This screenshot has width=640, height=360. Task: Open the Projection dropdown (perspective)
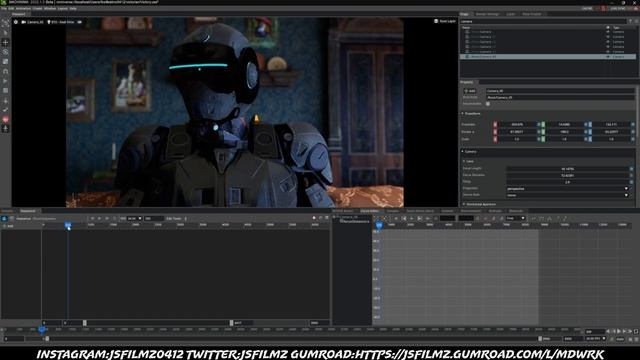567,189
